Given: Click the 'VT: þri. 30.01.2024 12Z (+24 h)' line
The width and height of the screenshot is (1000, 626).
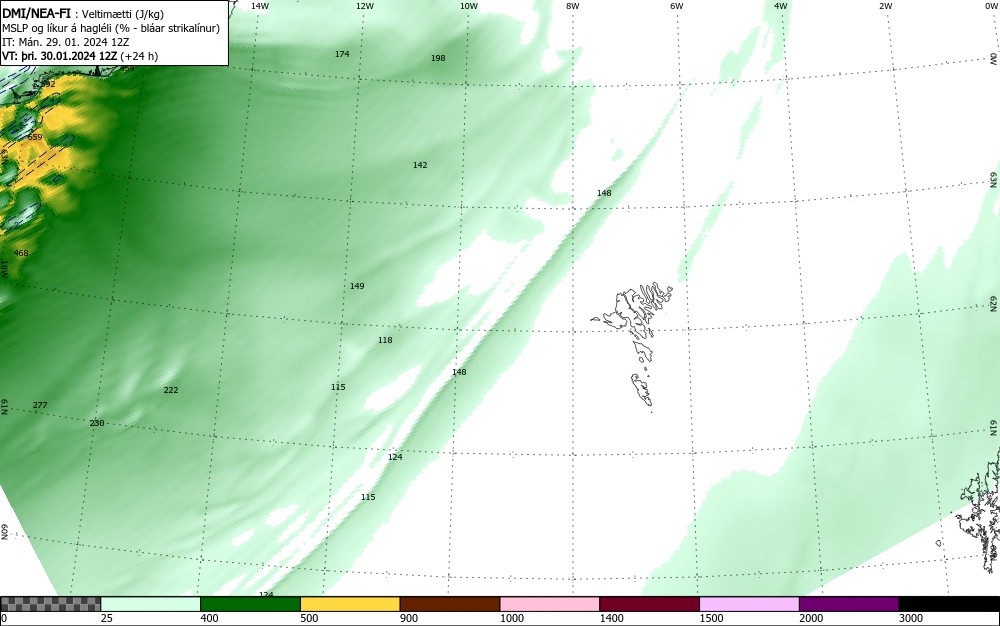Looking at the screenshot, I should tap(80, 56).
